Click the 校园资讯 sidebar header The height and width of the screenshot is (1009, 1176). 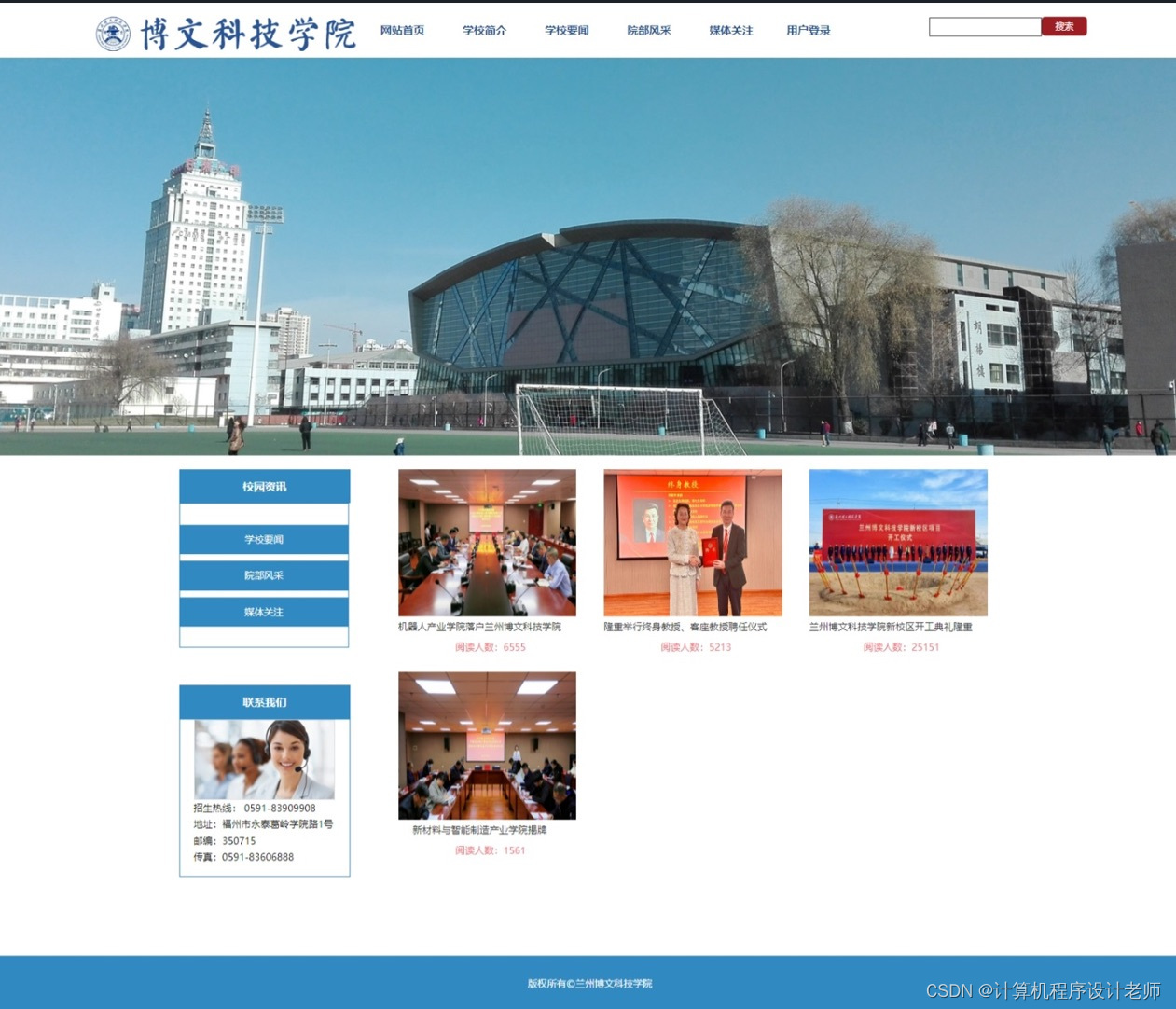click(x=265, y=487)
